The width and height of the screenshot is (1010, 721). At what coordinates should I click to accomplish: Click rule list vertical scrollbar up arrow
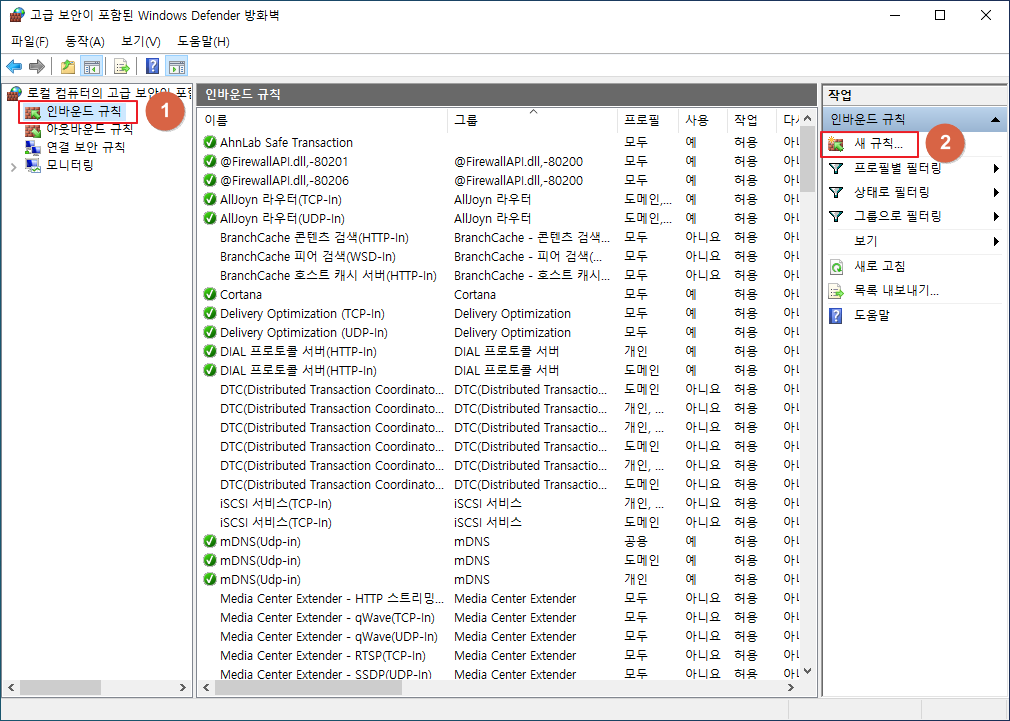tap(808, 119)
